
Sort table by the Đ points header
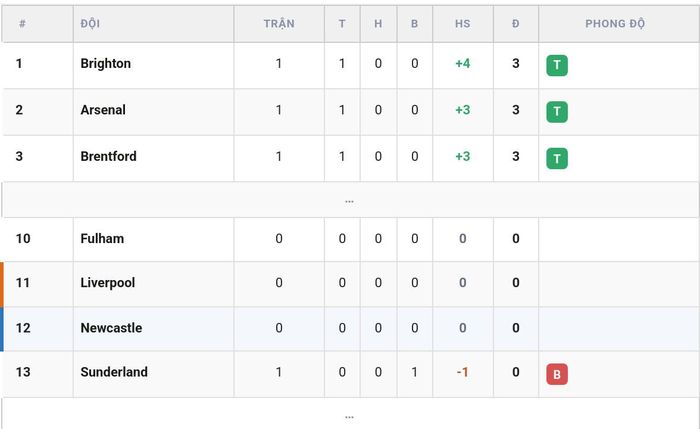(516, 24)
